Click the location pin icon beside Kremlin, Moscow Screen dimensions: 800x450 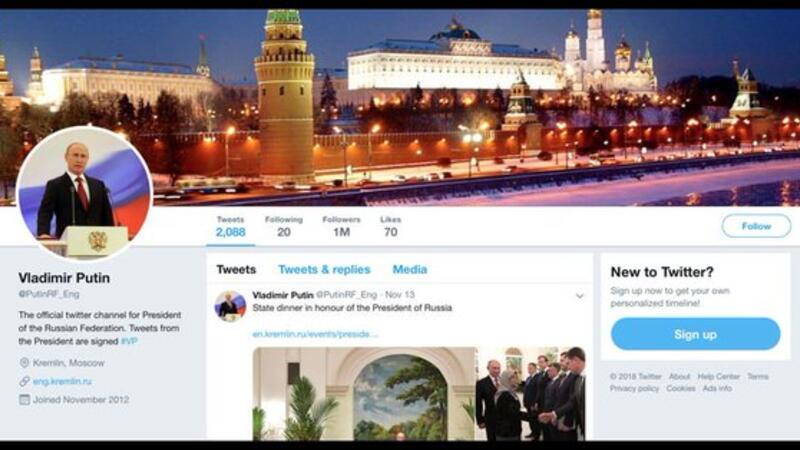(x=24, y=363)
